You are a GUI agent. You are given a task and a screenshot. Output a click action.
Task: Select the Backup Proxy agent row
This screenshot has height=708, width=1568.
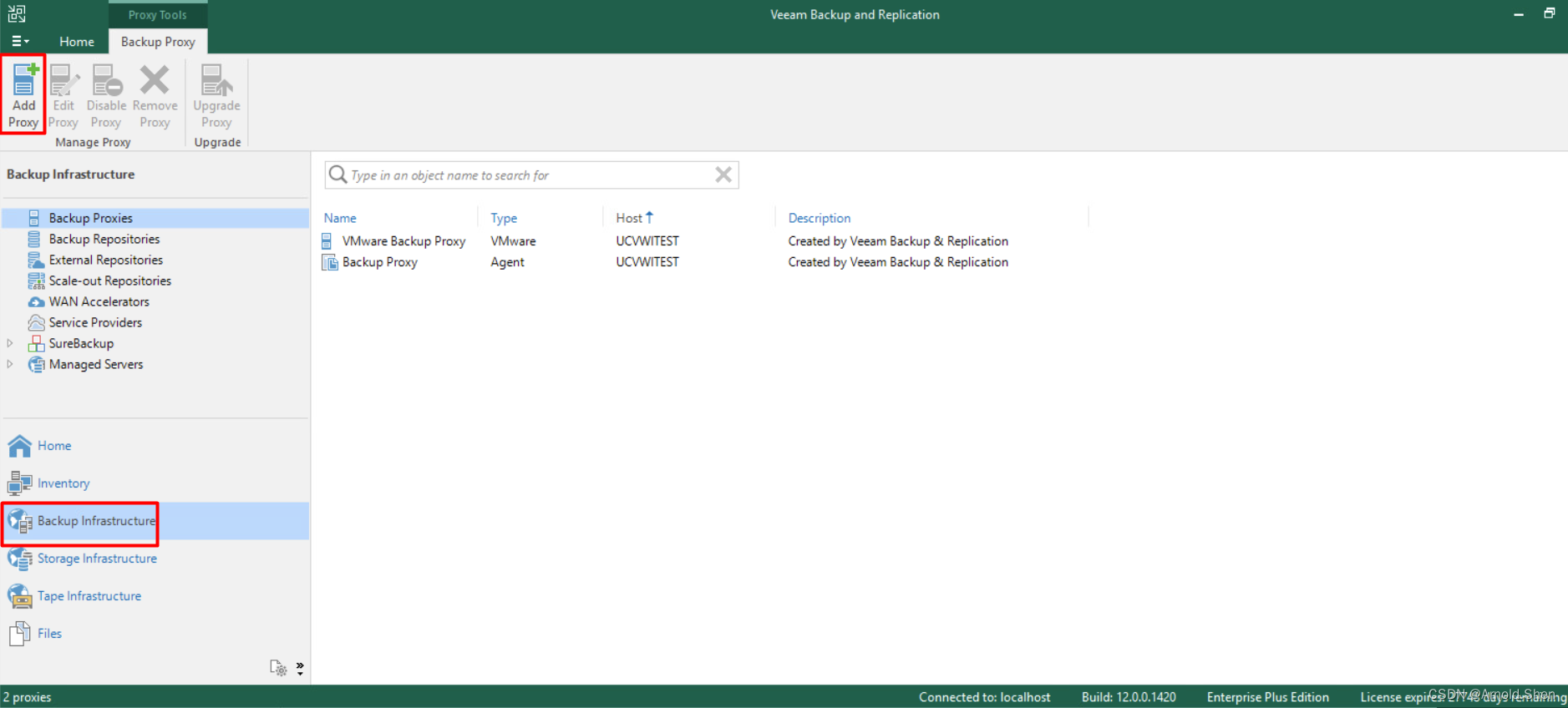click(x=705, y=262)
